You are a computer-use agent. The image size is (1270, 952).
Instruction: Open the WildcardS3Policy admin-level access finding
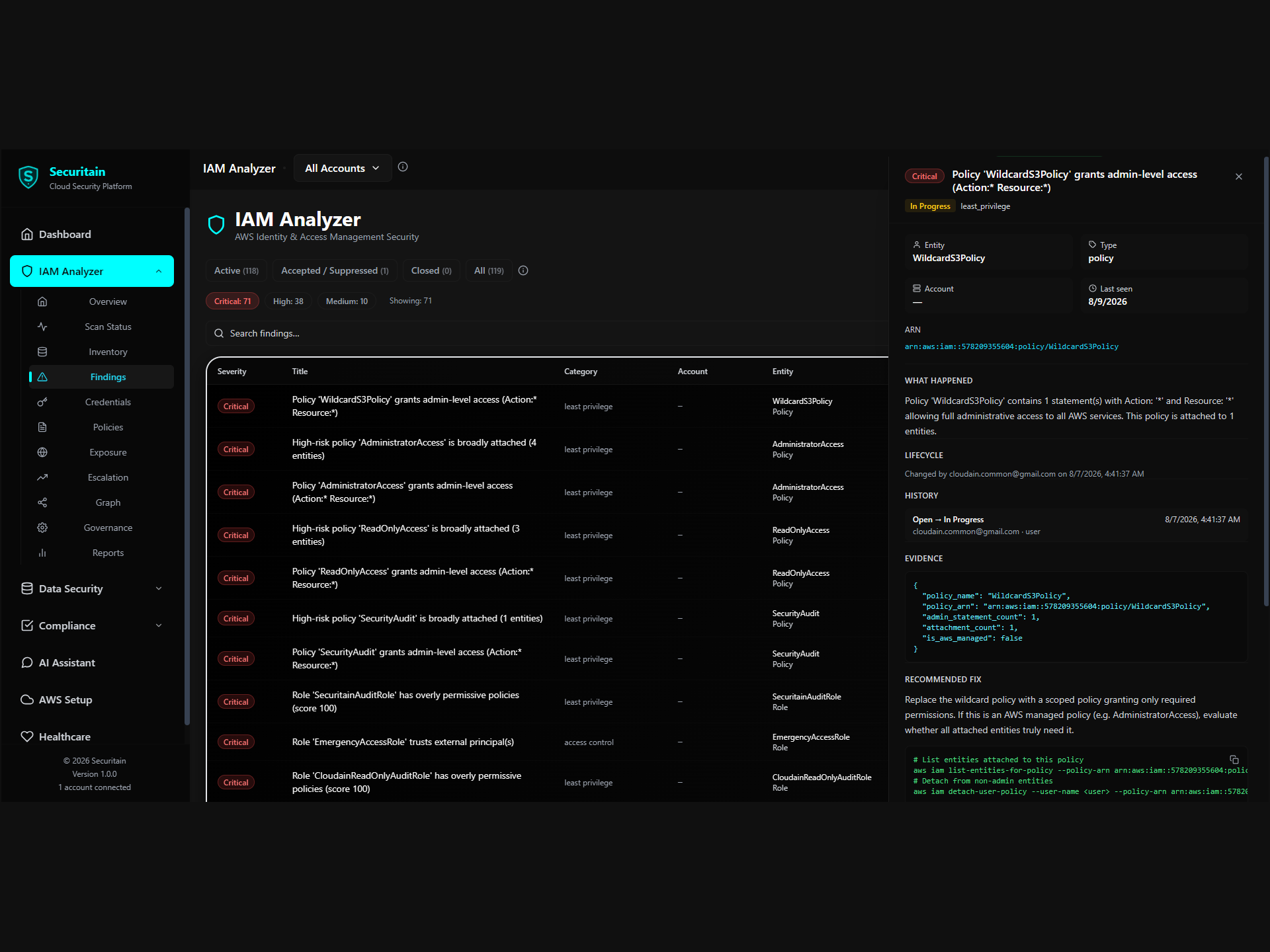click(x=548, y=406)
